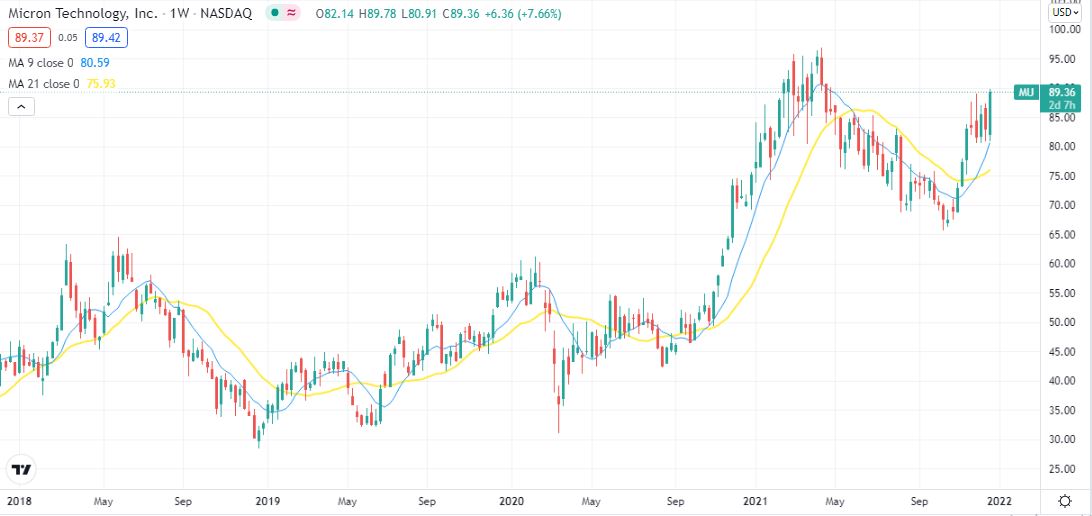Click the 2020 label on time axis
Screen dimensions: 1092x516
511,501
